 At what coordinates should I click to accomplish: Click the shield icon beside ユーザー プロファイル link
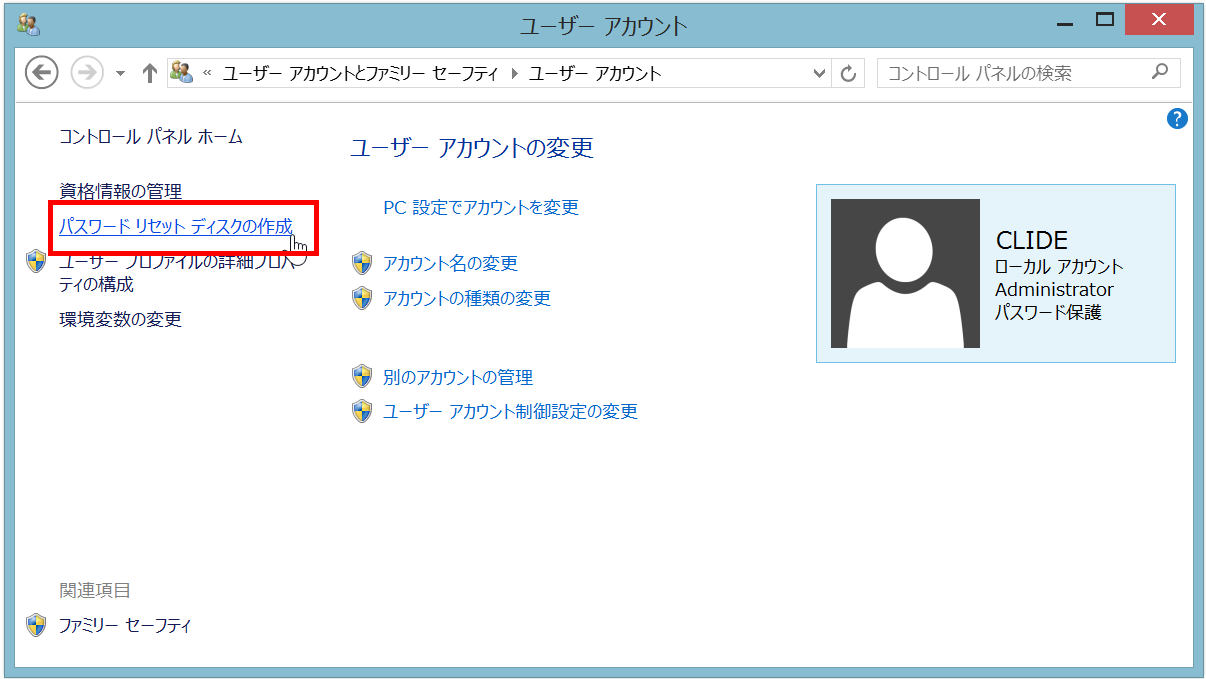(x=36, y=262)
